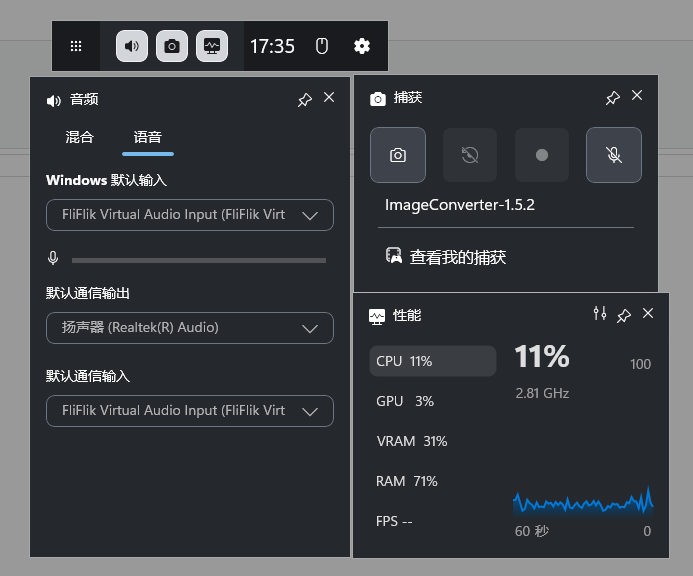The image size is (693, 576).
Task: Close the Performance widget
Action: (x=648, y=313)
